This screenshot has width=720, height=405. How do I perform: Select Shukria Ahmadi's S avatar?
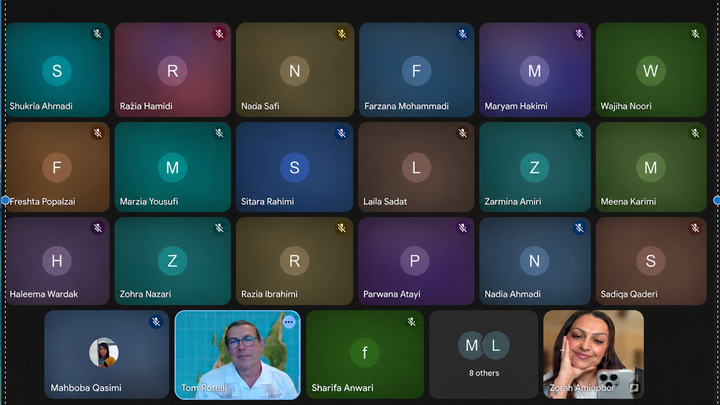[57, 71]
